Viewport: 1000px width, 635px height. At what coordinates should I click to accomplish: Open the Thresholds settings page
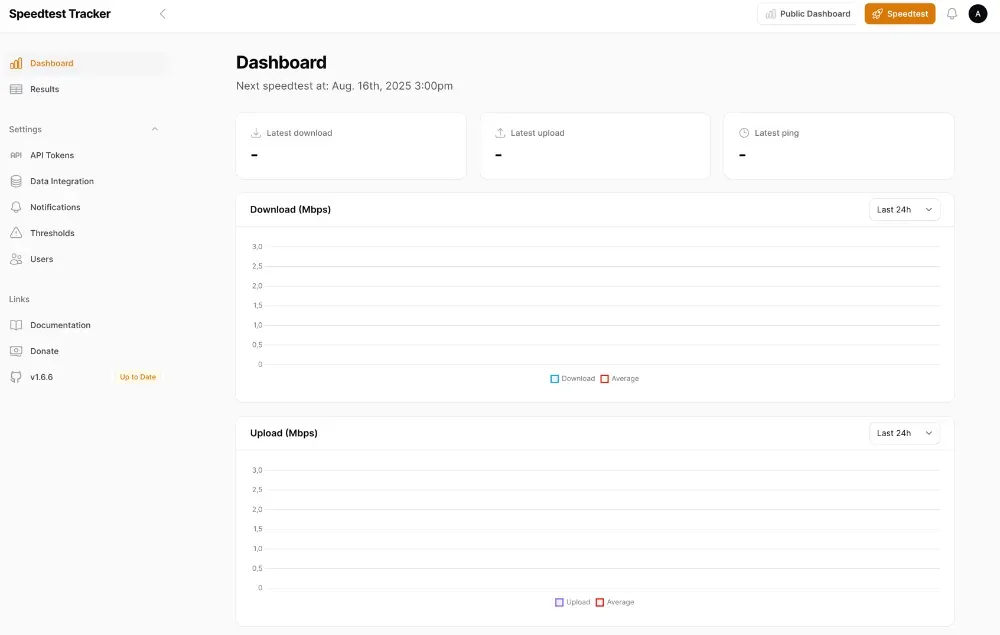(52, 233)
